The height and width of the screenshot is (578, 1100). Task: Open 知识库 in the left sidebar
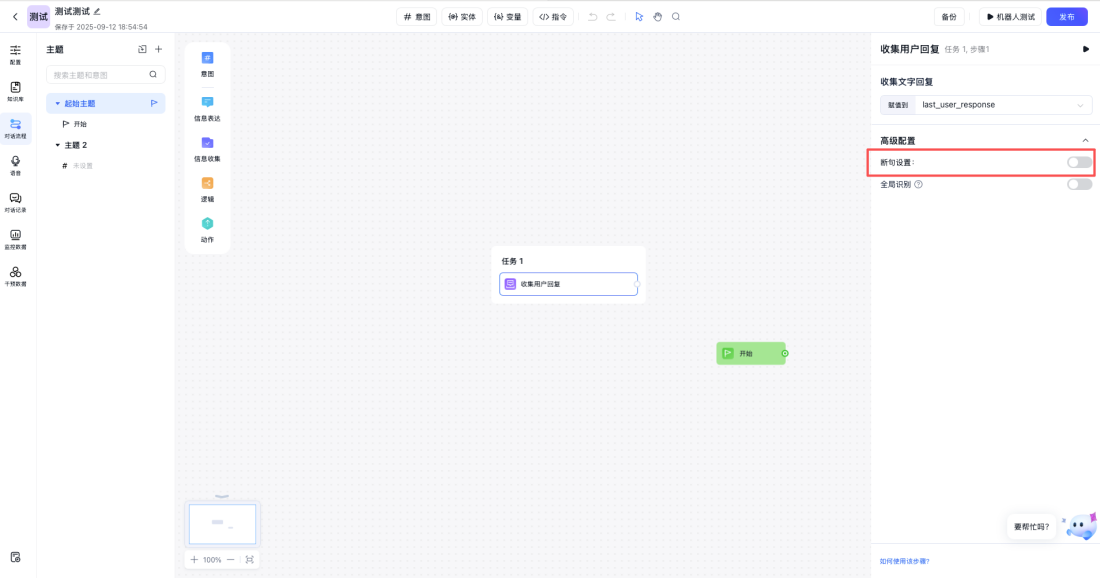click(15, 91)
